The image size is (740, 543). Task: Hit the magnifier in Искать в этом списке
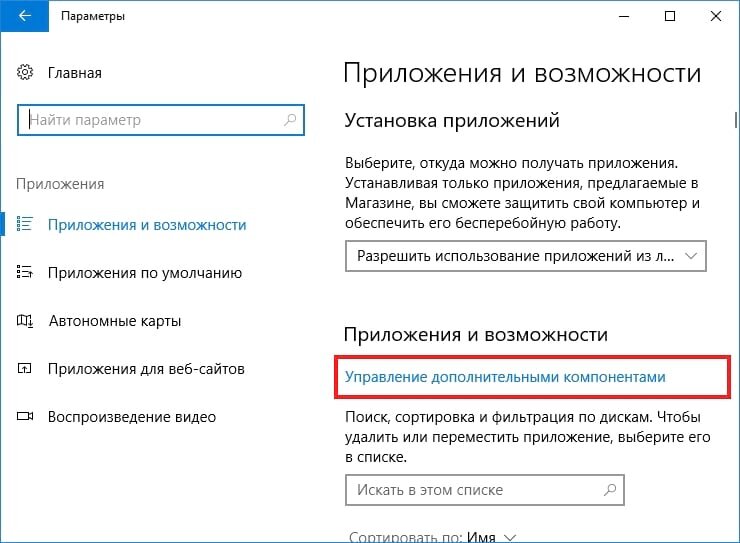tap(610, 490)
